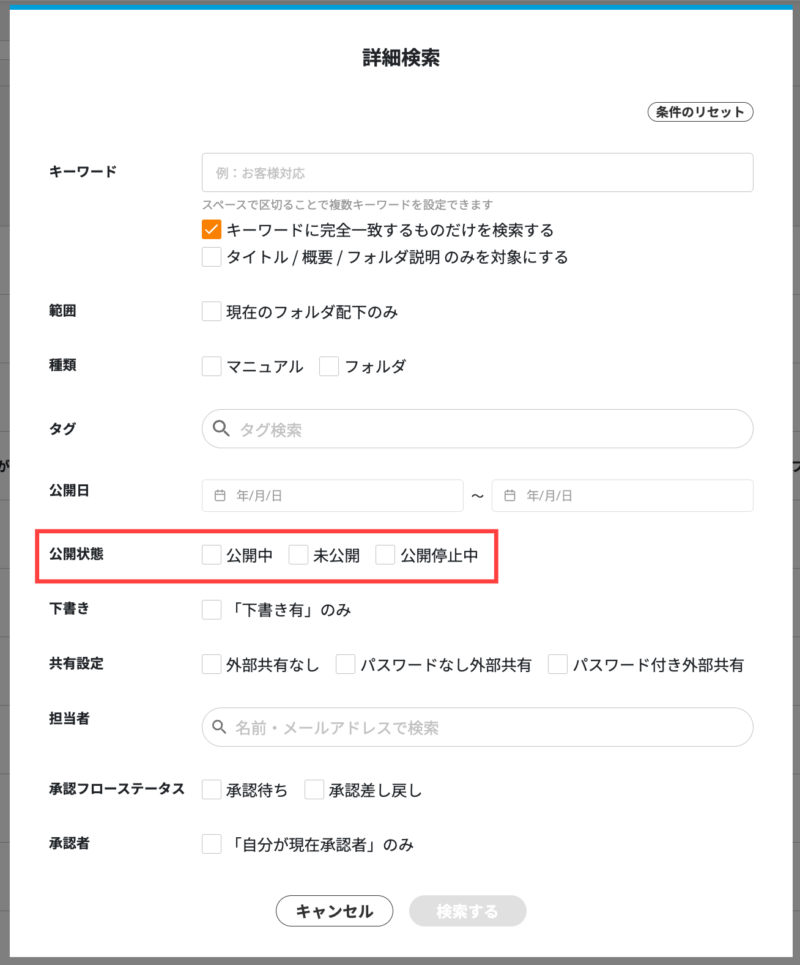Screen dimensions: 800x965
Task: Enable the 「自分が現在承認者」のみ approver filter
Action: 211,843
